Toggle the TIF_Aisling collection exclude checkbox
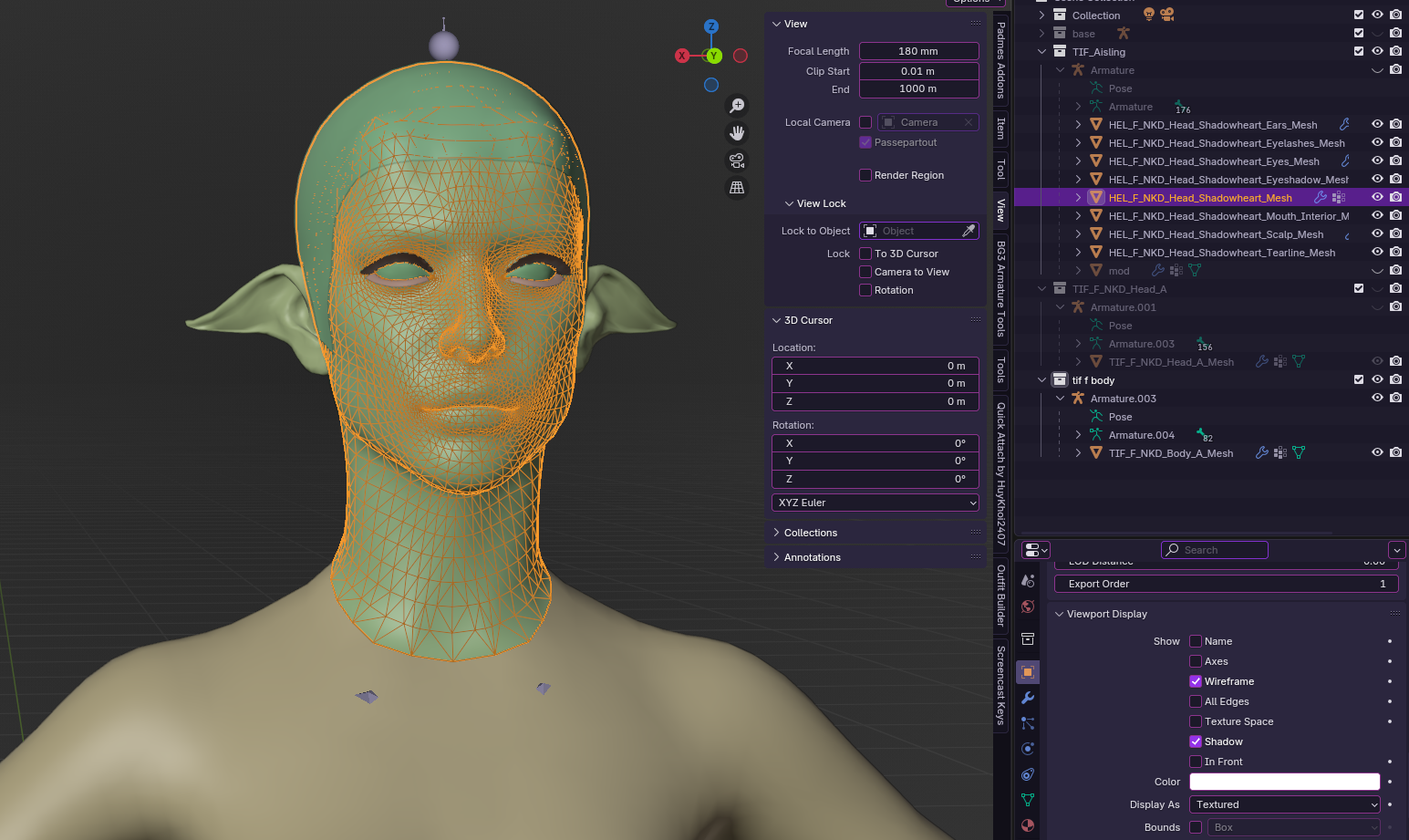1409x840 pixels. point(1359,52)
